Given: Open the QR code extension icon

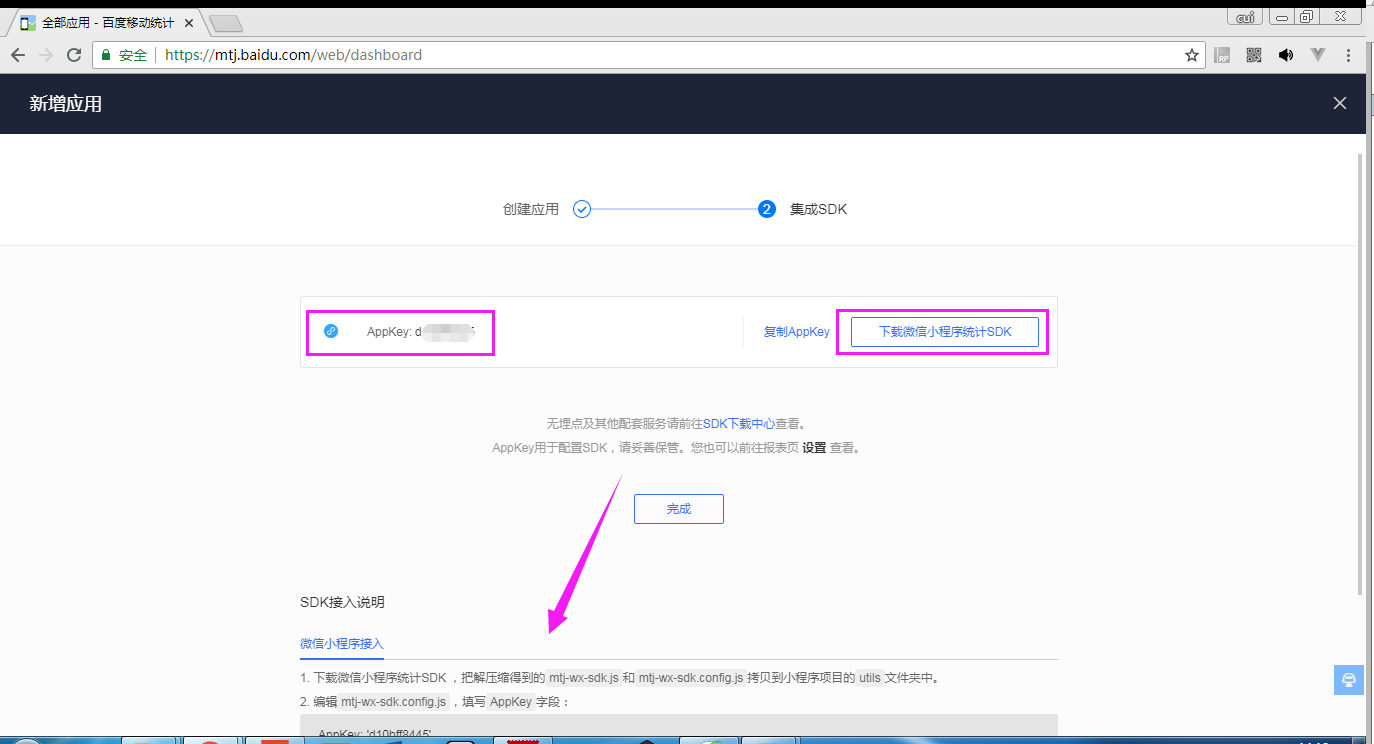Looking at the screenshot, I should click(1254, 55).
